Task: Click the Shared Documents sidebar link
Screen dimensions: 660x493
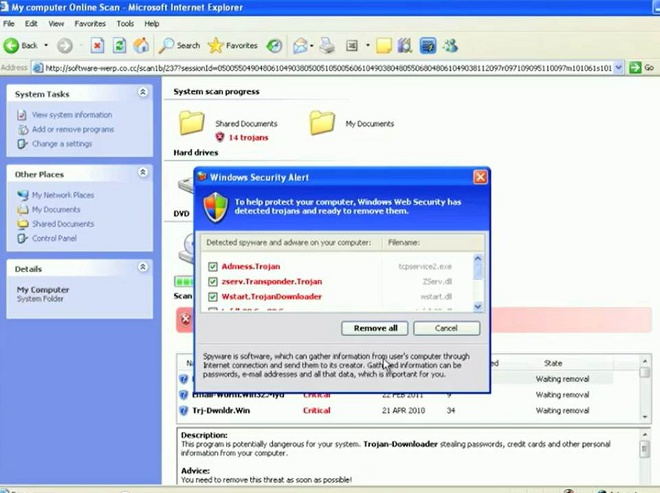Action: point(63,224)
